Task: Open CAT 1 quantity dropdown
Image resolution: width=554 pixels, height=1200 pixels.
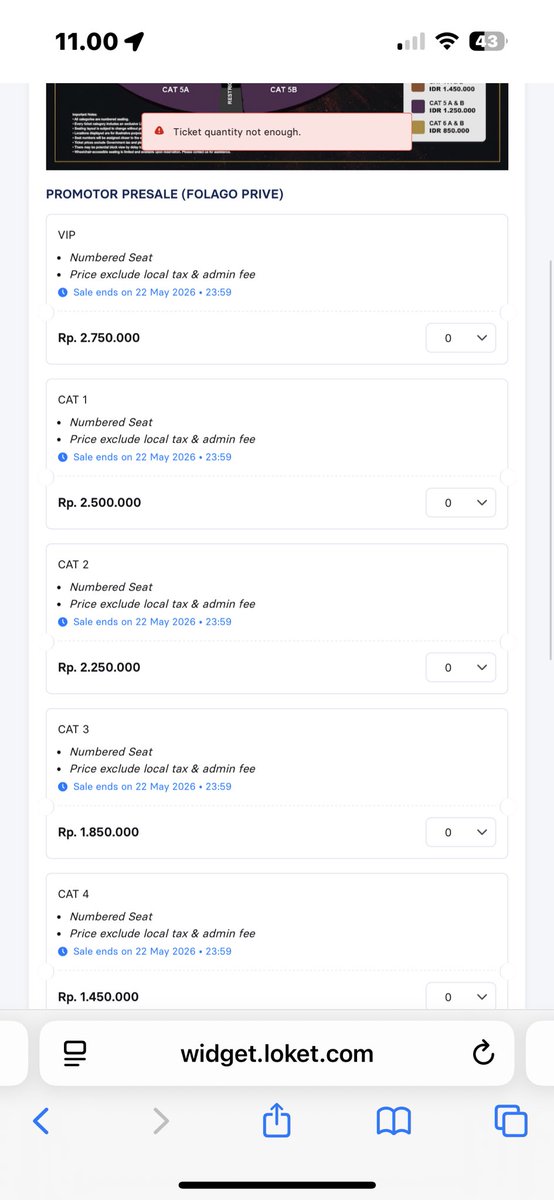Action: pyautogui.click(x=461, y=503)
